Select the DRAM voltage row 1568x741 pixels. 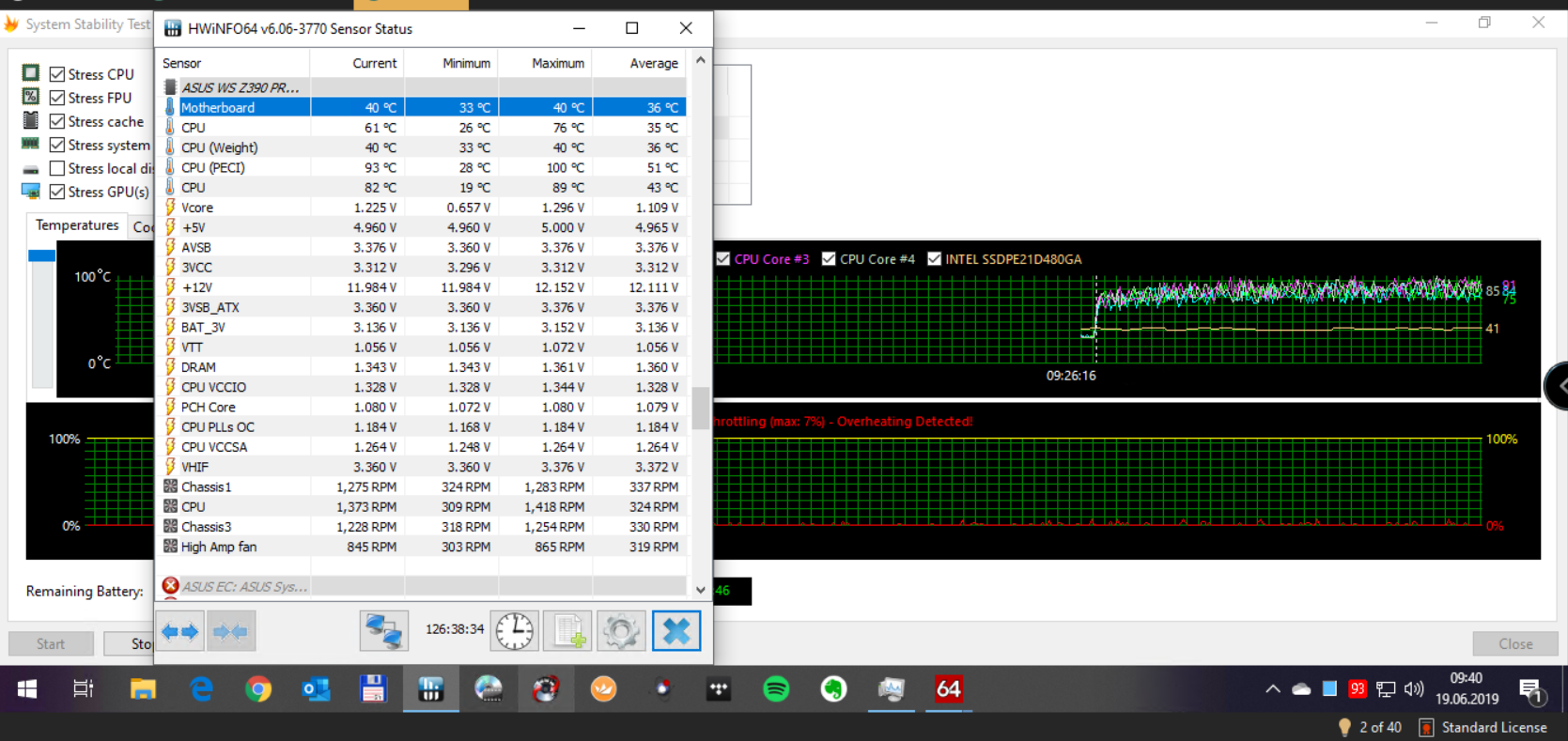click(x=423, y=367)
